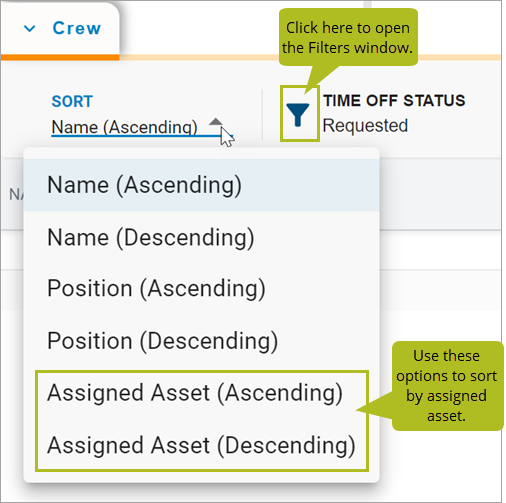Click the blank row beside the dropdown list

(x=440, y=290)
